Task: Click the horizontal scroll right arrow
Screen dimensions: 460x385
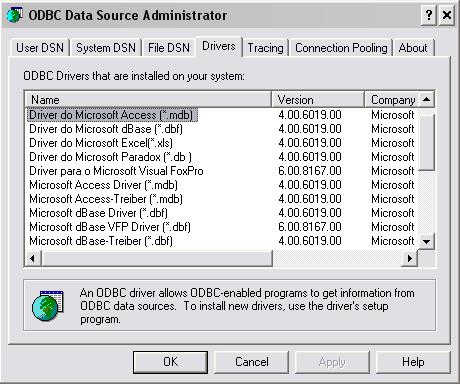Action: (409, 258)
